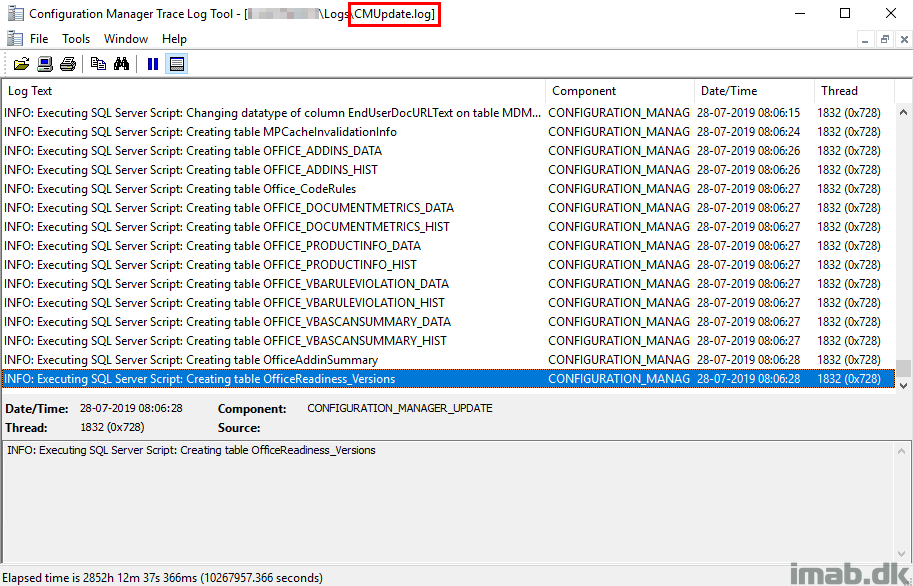Click the MDI document icon beside File menu

click(14, 38)
